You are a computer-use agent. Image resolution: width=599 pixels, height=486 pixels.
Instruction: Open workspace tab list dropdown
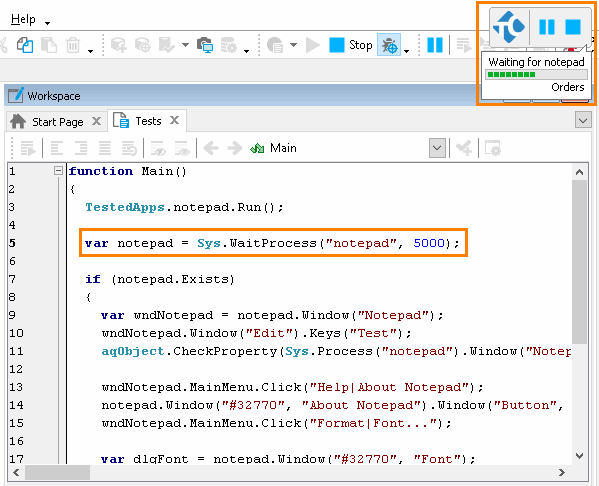coord(583,121)
